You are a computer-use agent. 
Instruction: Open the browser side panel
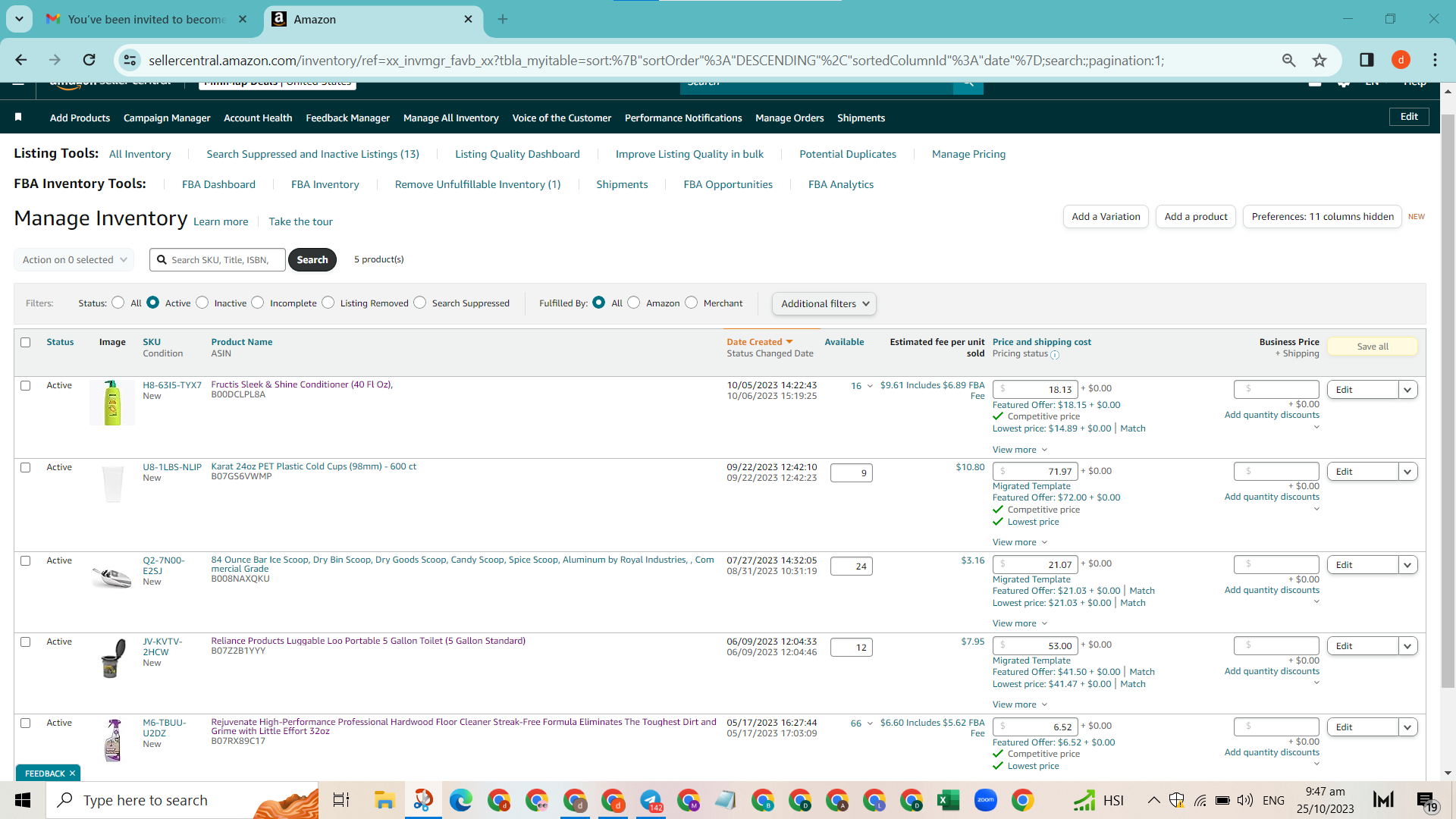pyautogui.click(x=1367, y=60)
